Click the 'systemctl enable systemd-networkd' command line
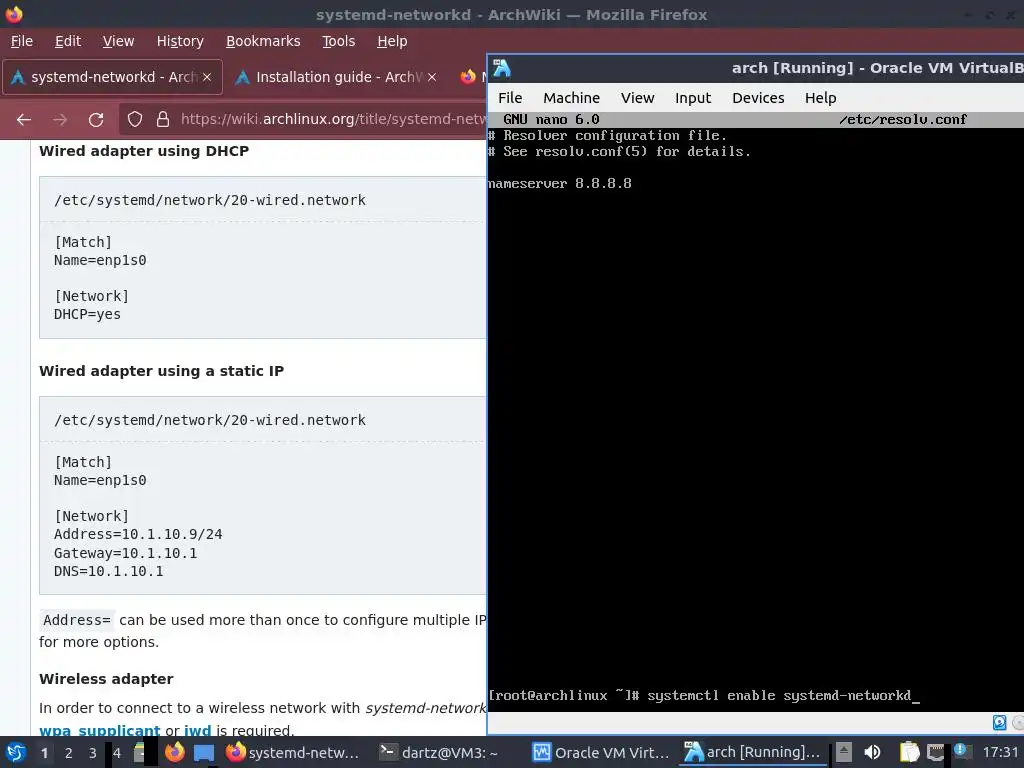 (x=778, y=696)
